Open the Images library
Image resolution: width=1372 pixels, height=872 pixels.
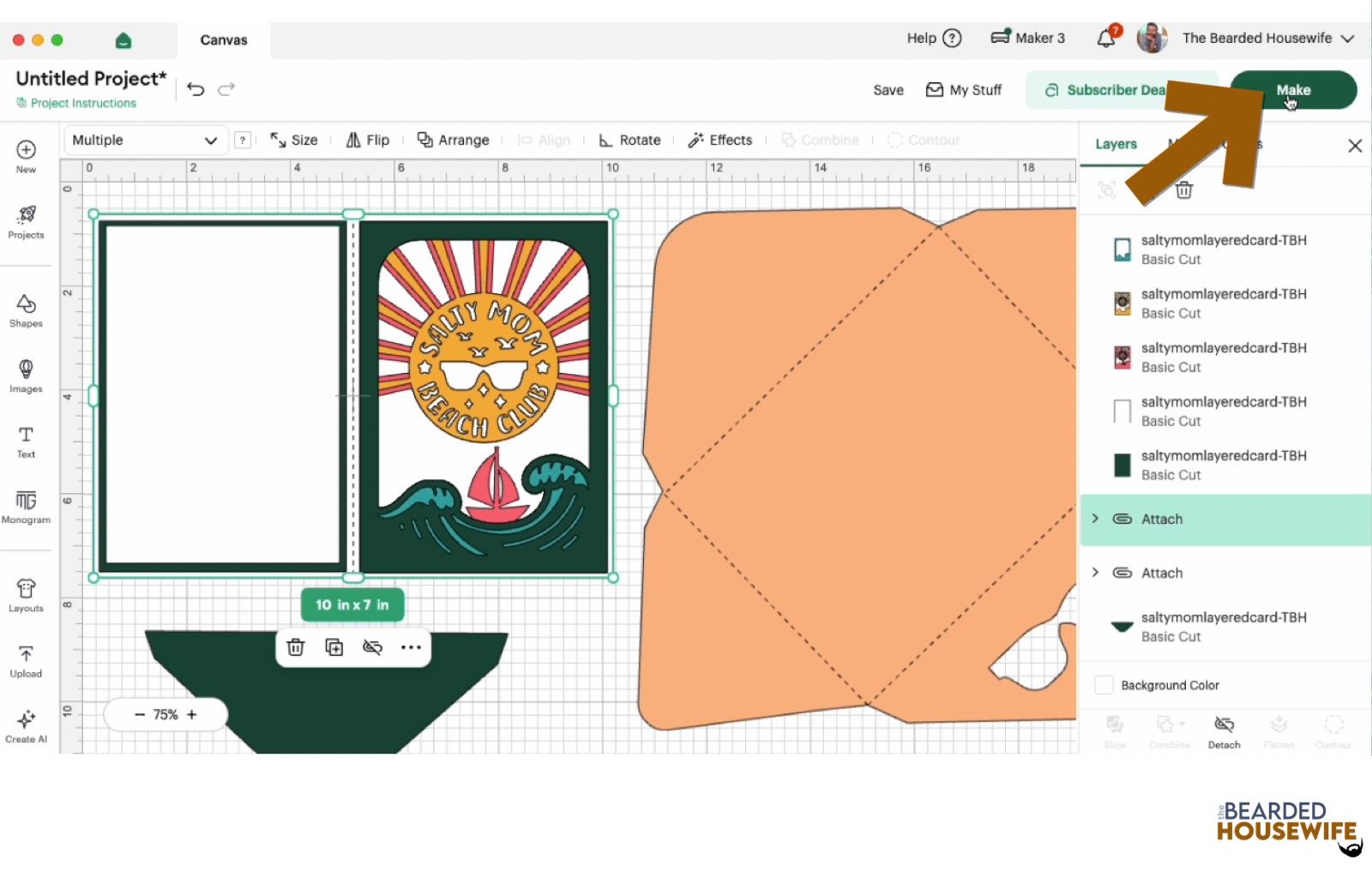[26, 376]
